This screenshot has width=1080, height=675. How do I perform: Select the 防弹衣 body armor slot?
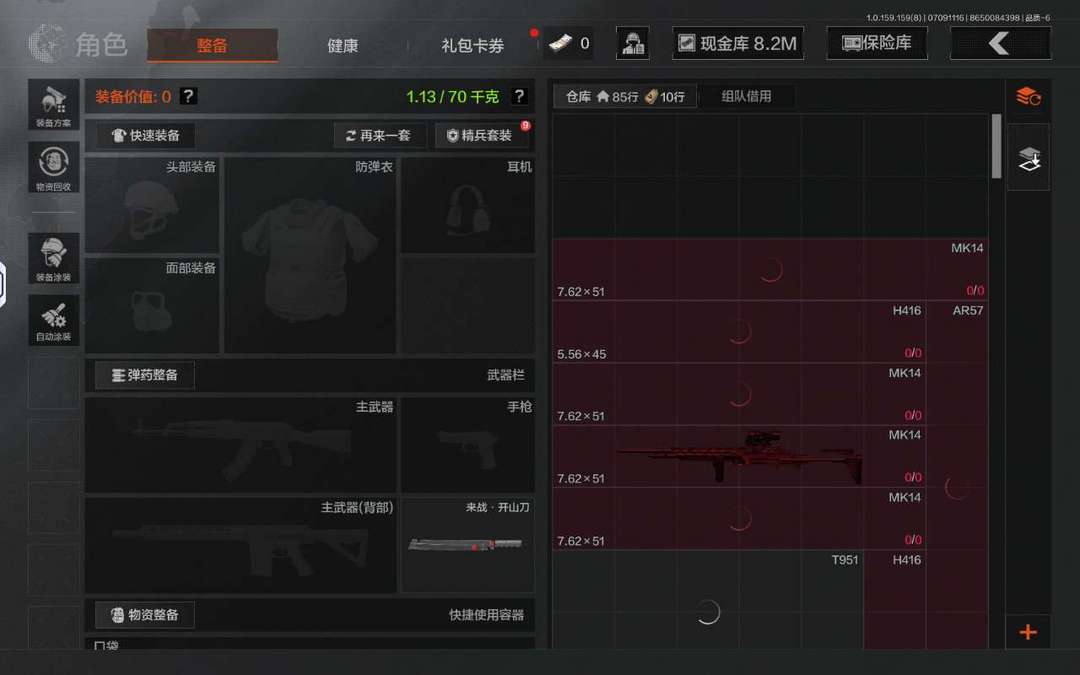click(310, 255)
